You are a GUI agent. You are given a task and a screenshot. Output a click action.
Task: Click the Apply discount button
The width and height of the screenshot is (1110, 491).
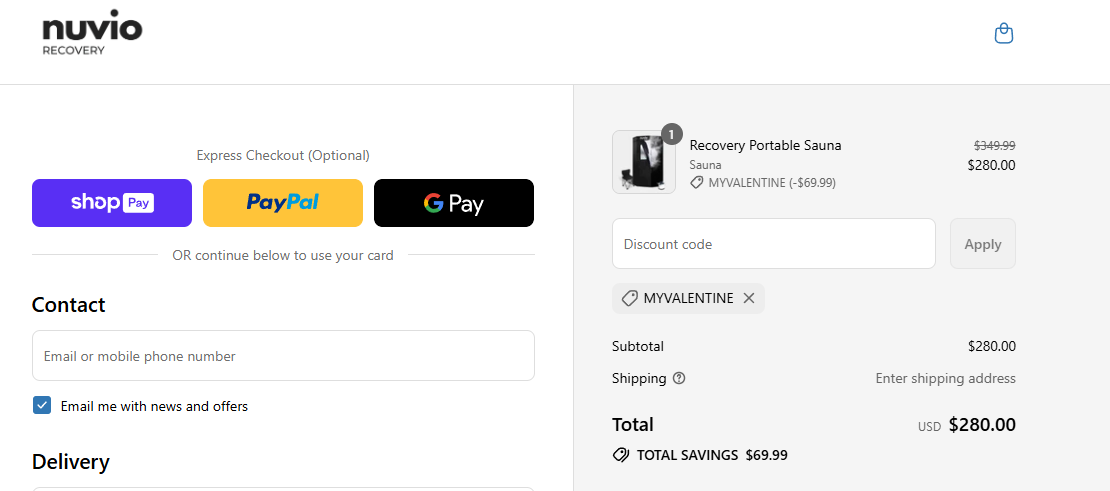pyautogui.click(x=983, y=244)
